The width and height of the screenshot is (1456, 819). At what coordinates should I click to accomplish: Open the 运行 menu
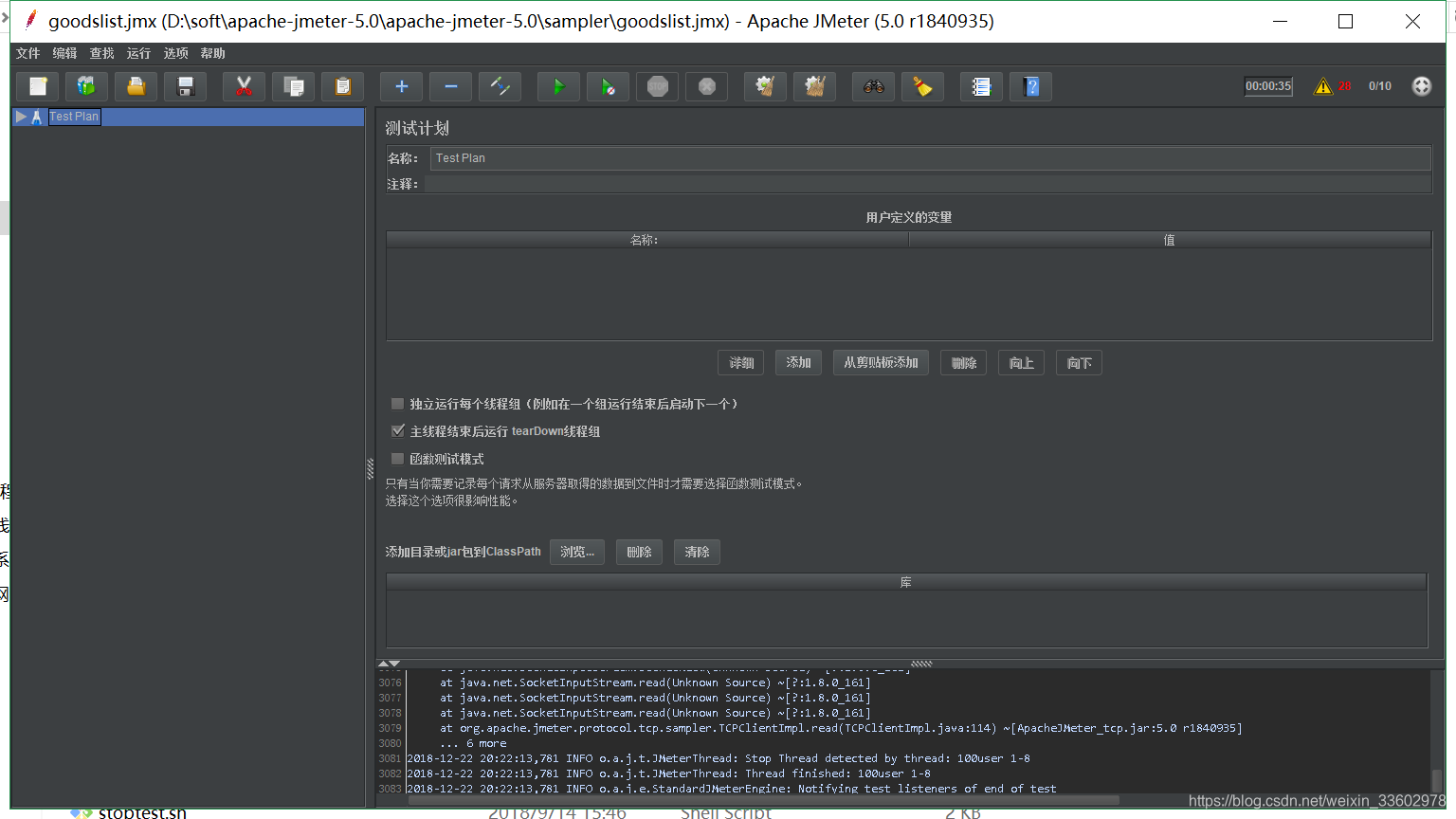coord(139,53)
